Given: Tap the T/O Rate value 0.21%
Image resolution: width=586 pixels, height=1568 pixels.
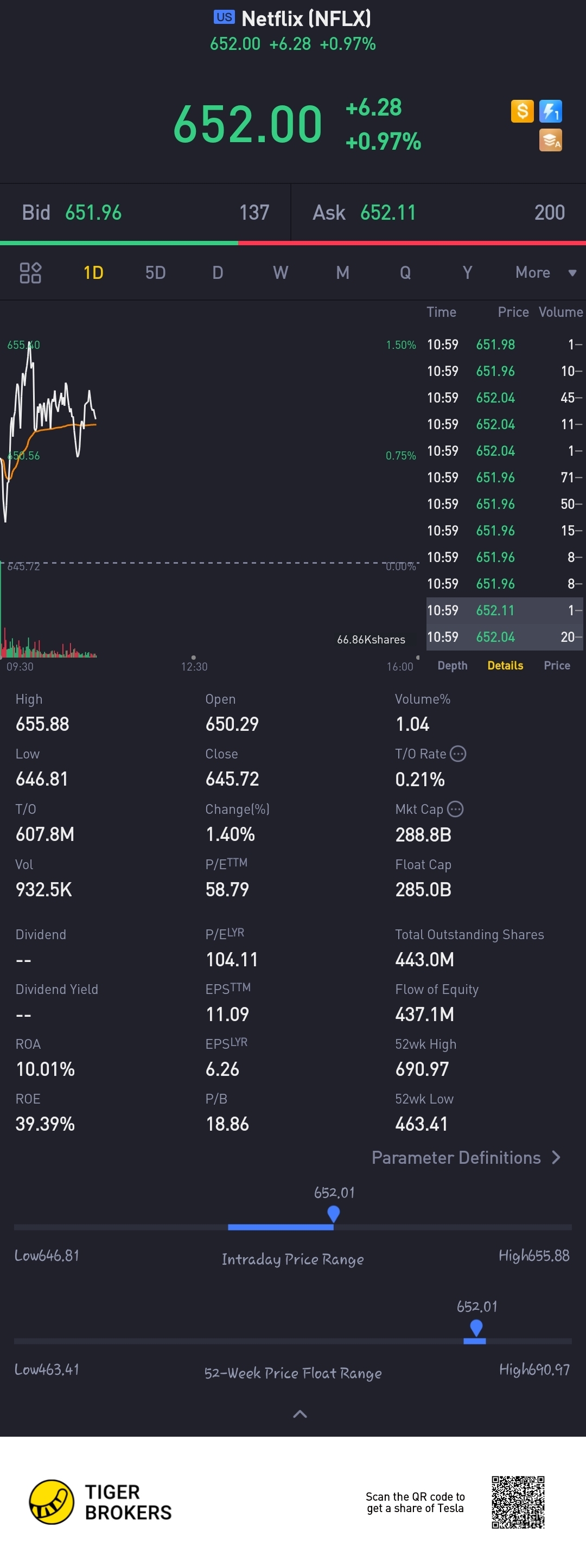Looking at the screenshot, I should click(420, 779).
